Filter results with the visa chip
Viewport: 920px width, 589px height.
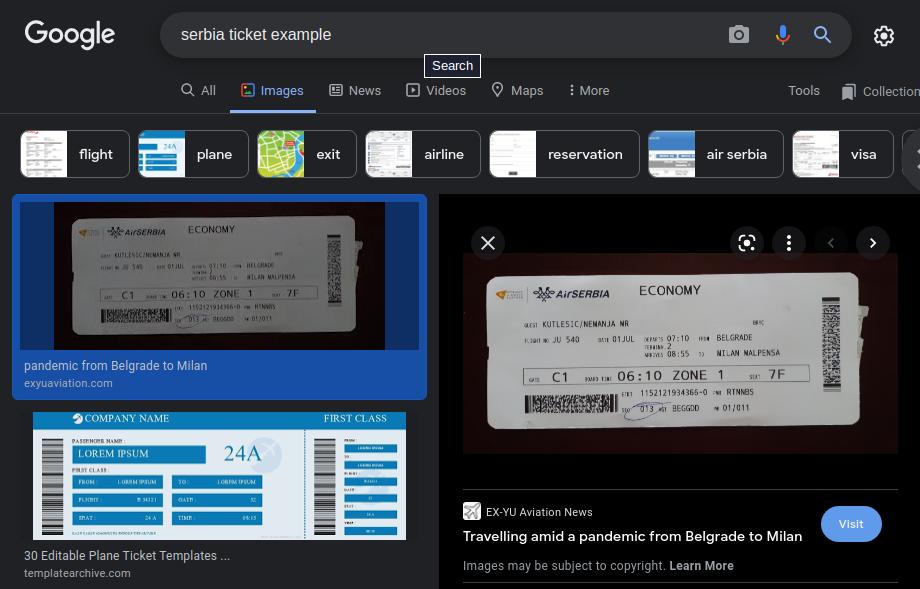point(843,154)
